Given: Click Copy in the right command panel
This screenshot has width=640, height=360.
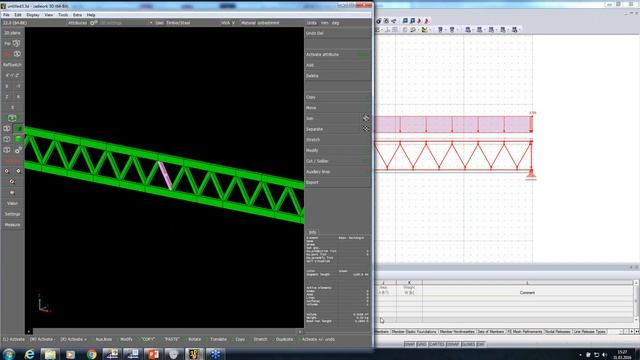Looking at the screenshot, I should coord(338,97).
